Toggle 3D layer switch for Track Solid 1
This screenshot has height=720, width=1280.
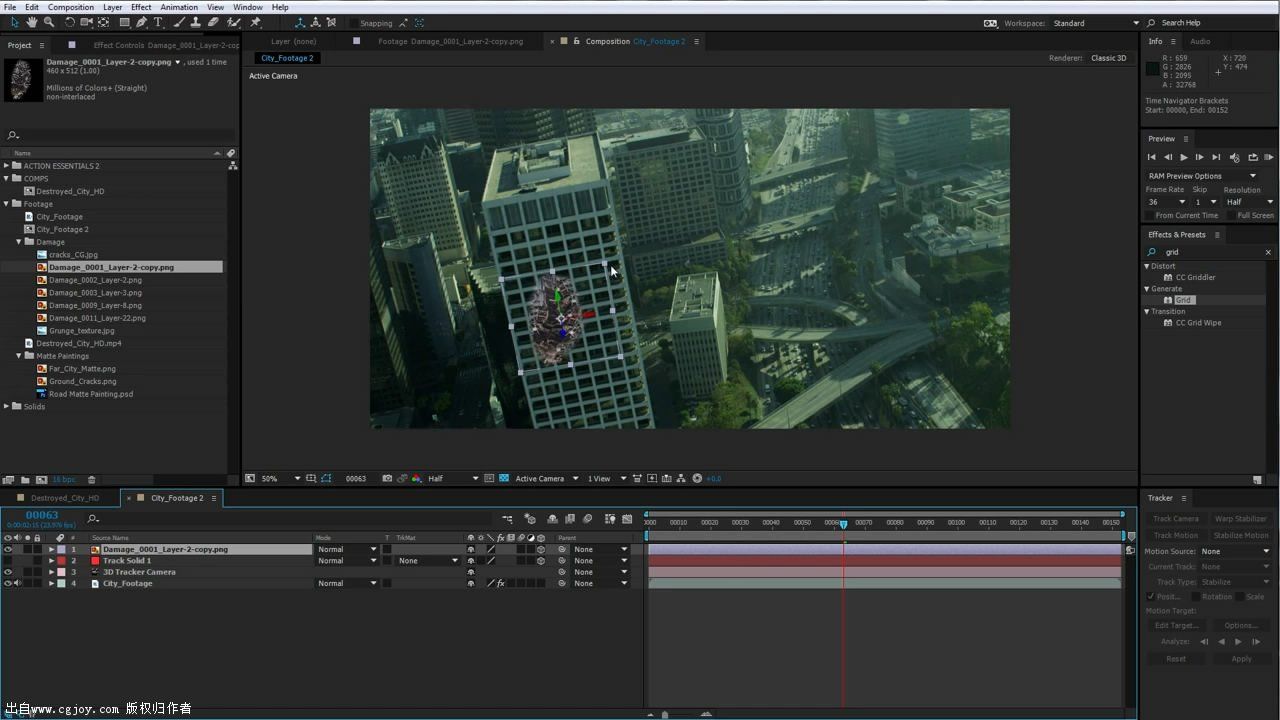point(541,561)
